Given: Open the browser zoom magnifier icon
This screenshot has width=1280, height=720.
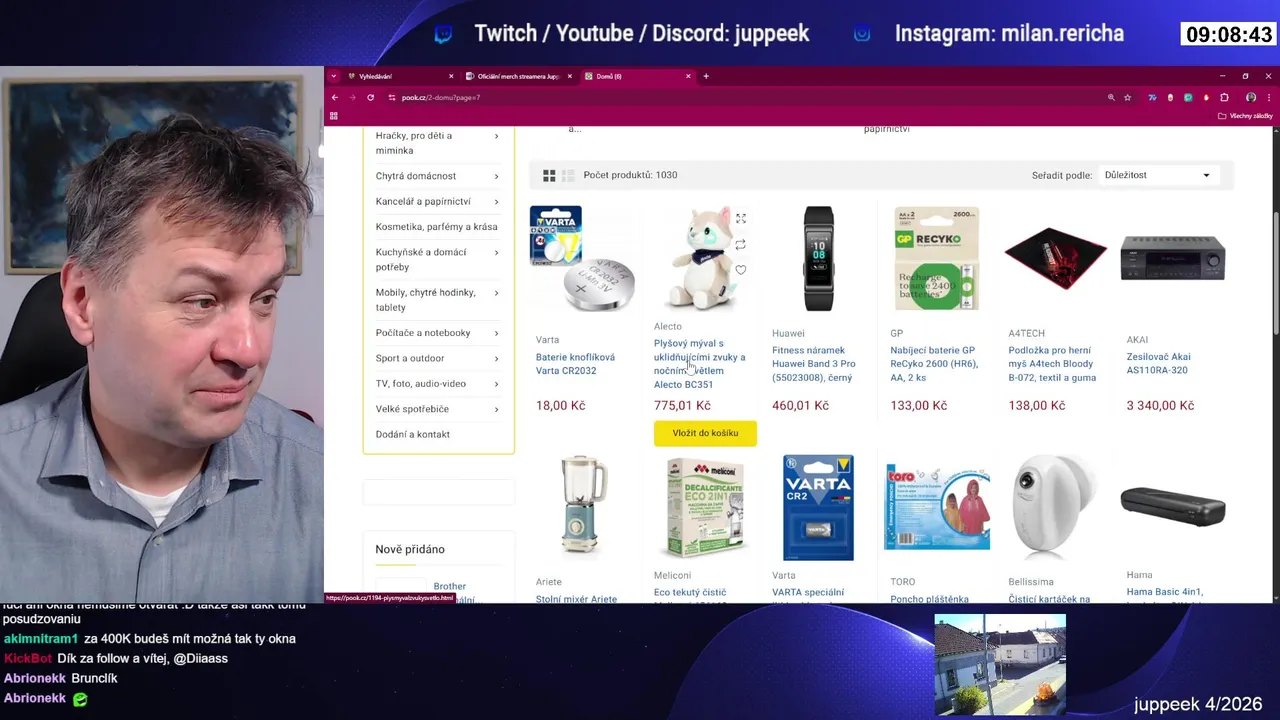Looking at the screenshot, I should [x=1111, y=97].
